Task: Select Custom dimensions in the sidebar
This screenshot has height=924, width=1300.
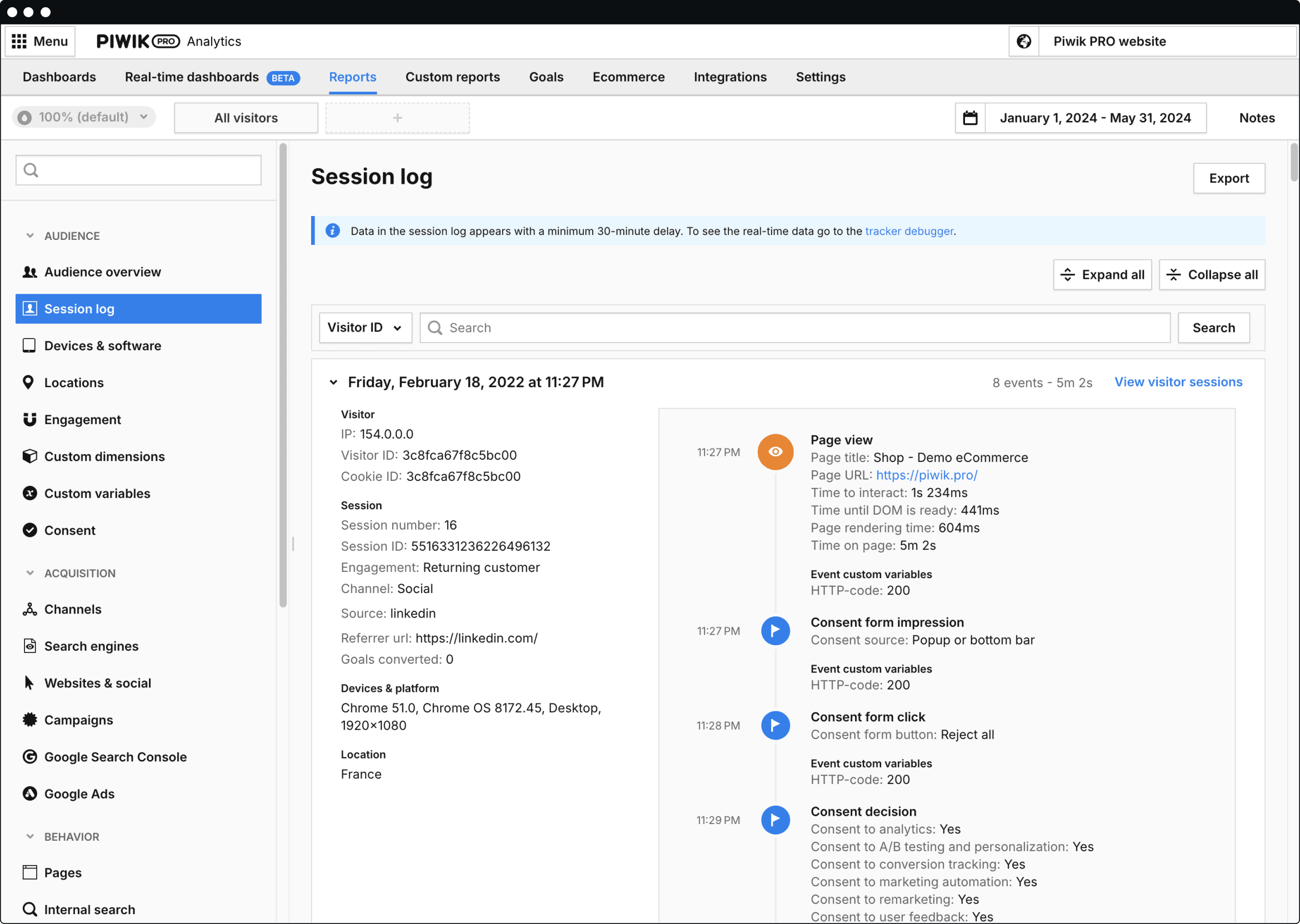Action: tap(105, 456)
